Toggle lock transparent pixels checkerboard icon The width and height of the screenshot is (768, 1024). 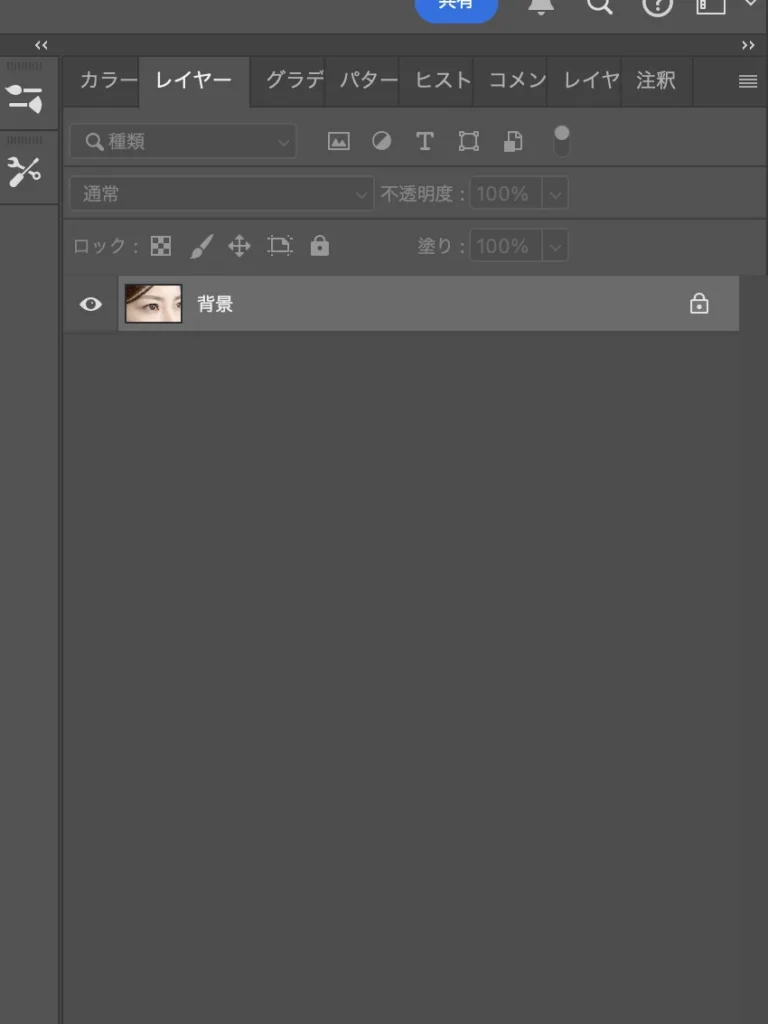(161, 246)
